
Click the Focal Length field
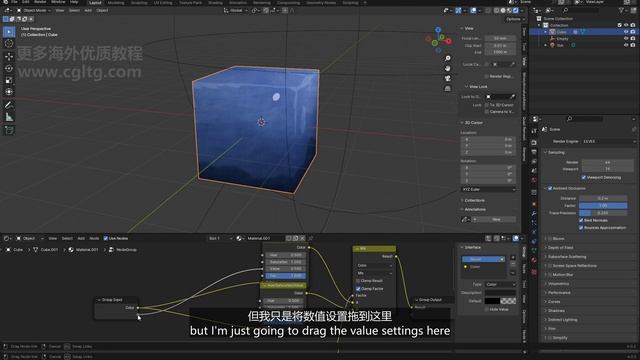tap(500, 38)
